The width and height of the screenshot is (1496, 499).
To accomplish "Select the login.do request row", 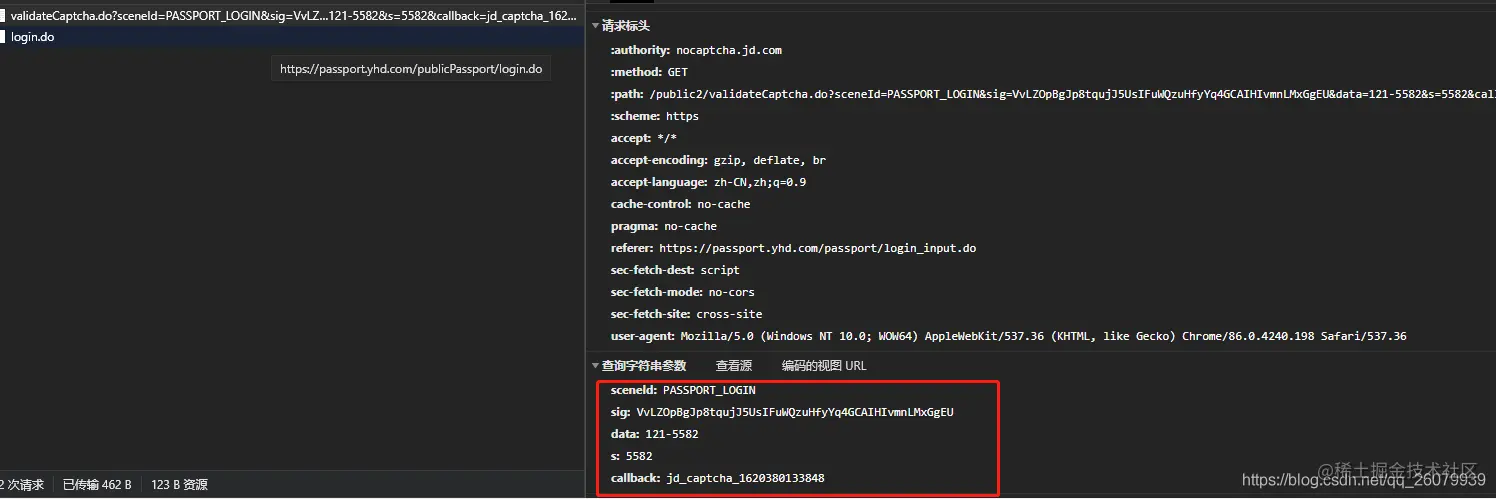I will [x=292, y=37].
